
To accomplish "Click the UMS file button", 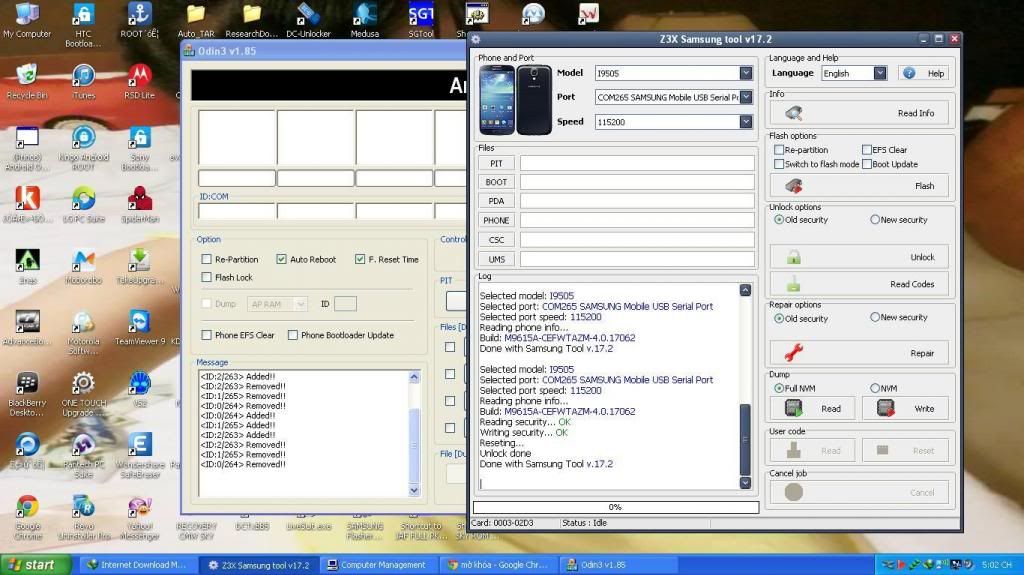I will 496,259.
